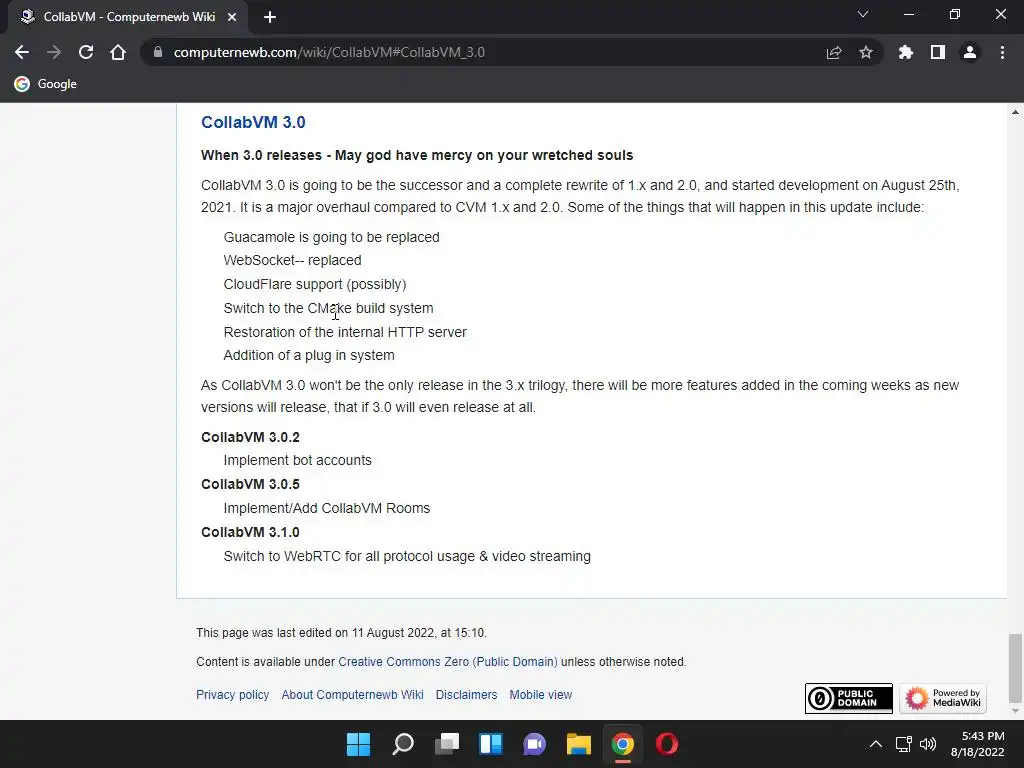Open Task View on the taskbar
The image size is (1024, 768).
[x=447, y=744]
